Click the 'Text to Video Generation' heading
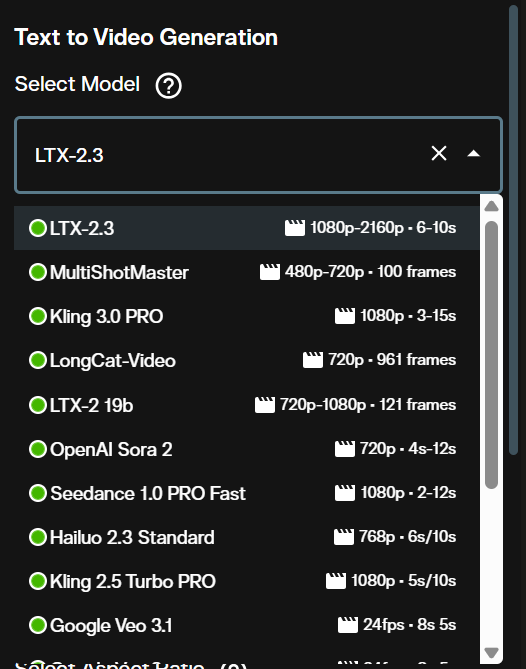The height and width of the screenshot is (669, 526). point(146,37)
